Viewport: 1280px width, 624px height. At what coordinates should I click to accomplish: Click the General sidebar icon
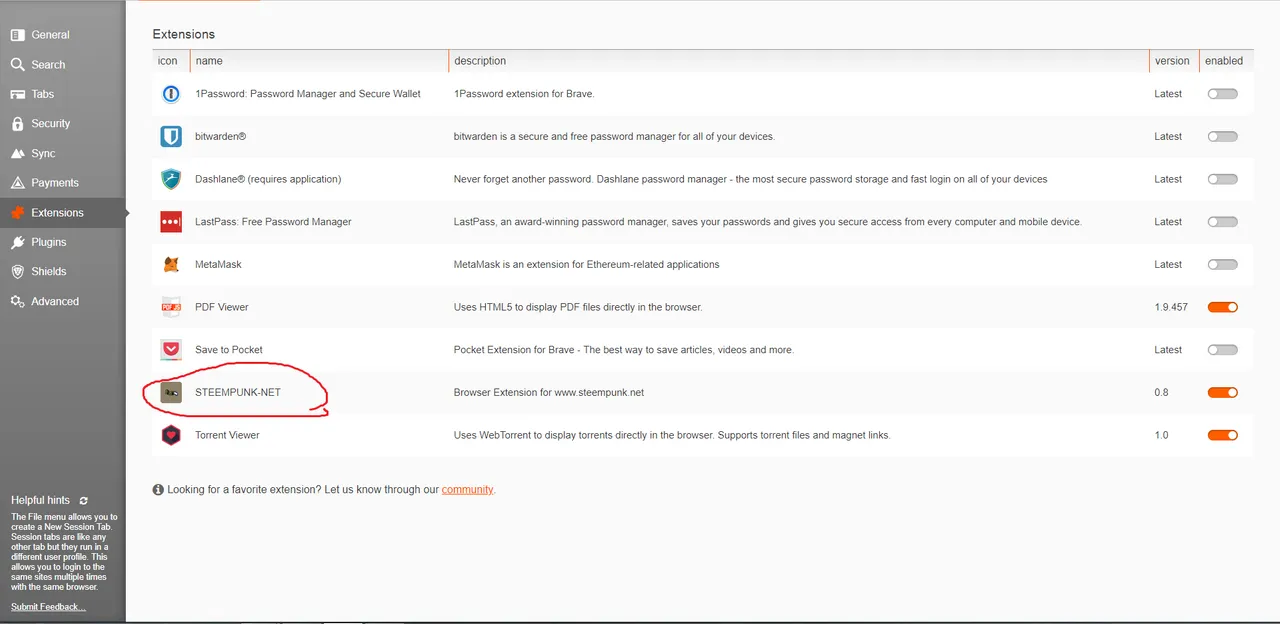17,35
